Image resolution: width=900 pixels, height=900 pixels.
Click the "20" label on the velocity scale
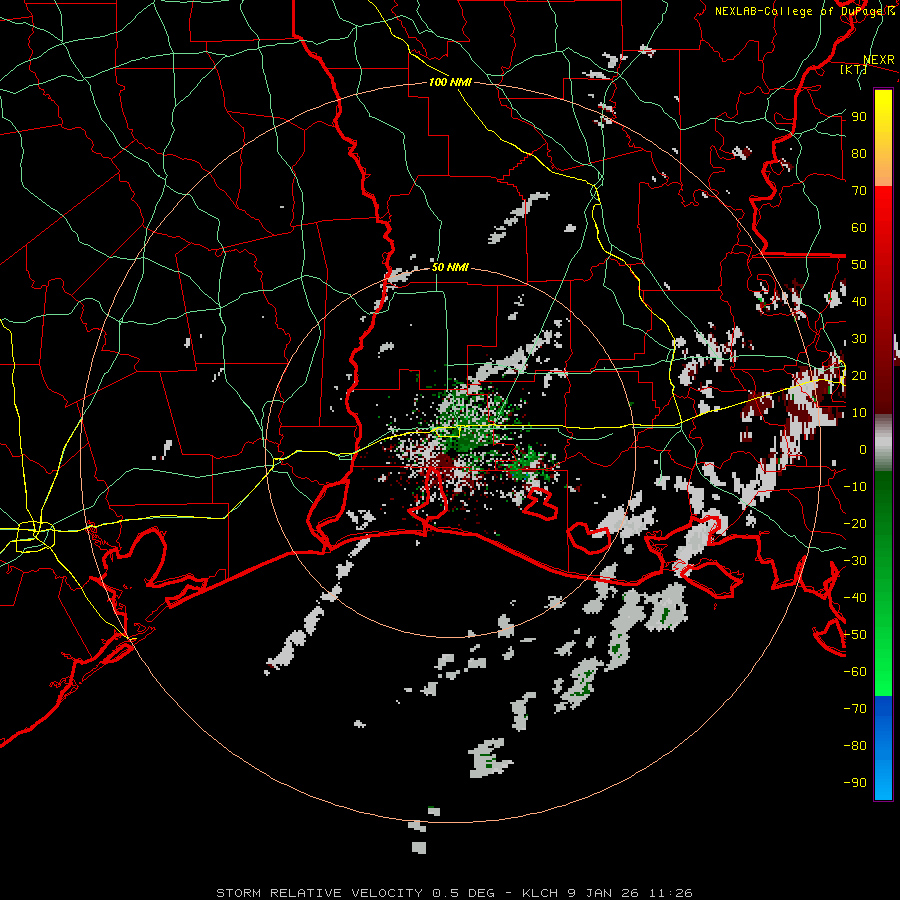point(859,376)
